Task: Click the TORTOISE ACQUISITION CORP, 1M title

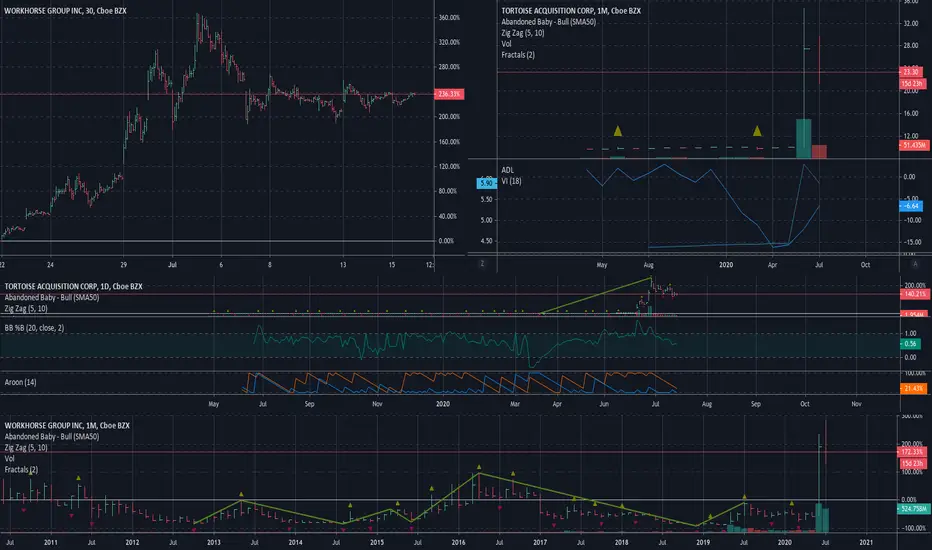Action: 571,11
